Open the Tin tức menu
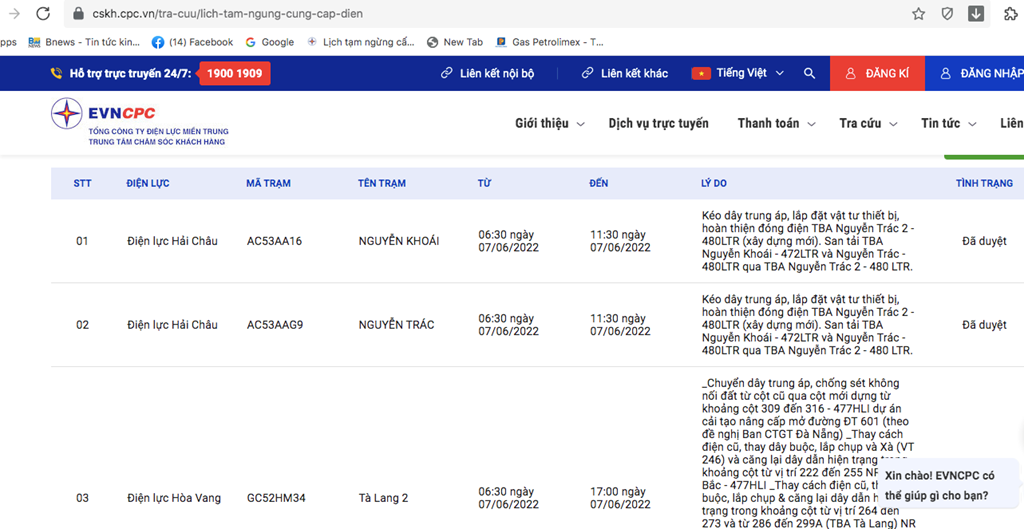This screenshot has height=529, width=1024. click(x=948, y=124)
